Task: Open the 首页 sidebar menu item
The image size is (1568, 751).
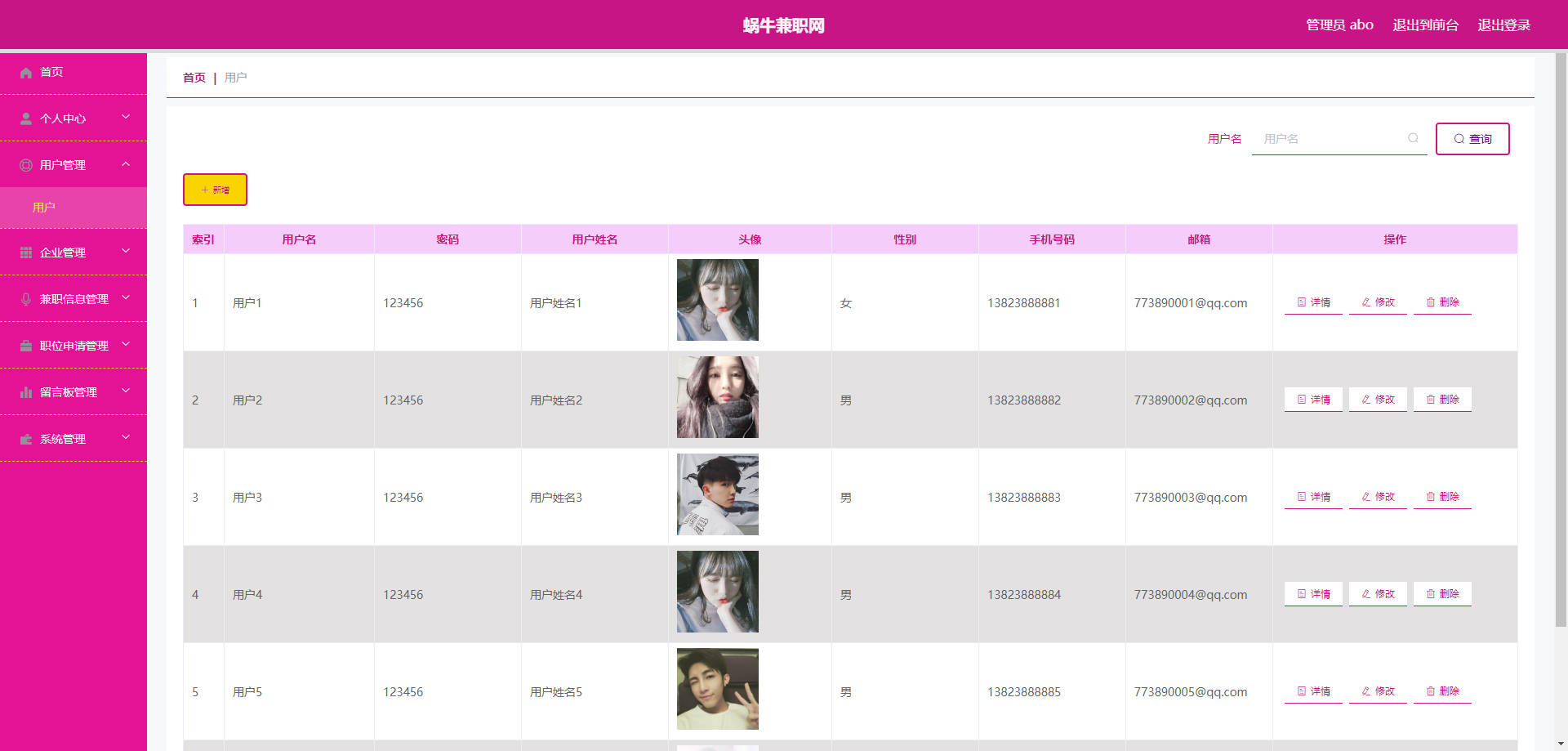Action: [x=73, y=72]
